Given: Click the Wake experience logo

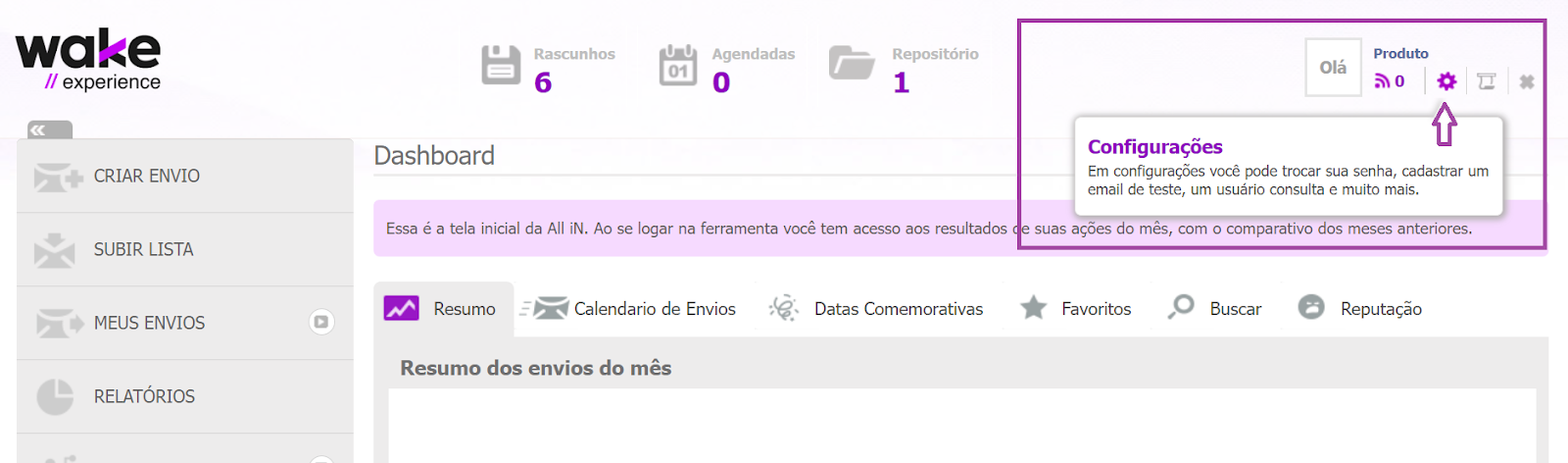Looking at the screenshot, I should tap(88, 61).
